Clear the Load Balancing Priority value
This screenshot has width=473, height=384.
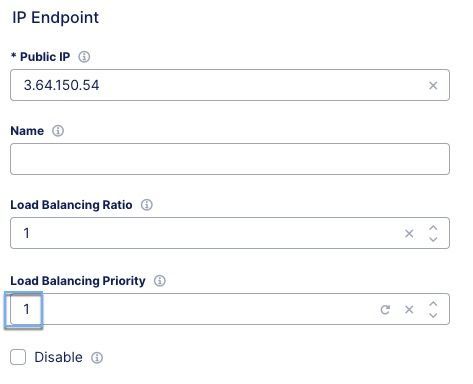pyautogui.click(x=409, y=310)
